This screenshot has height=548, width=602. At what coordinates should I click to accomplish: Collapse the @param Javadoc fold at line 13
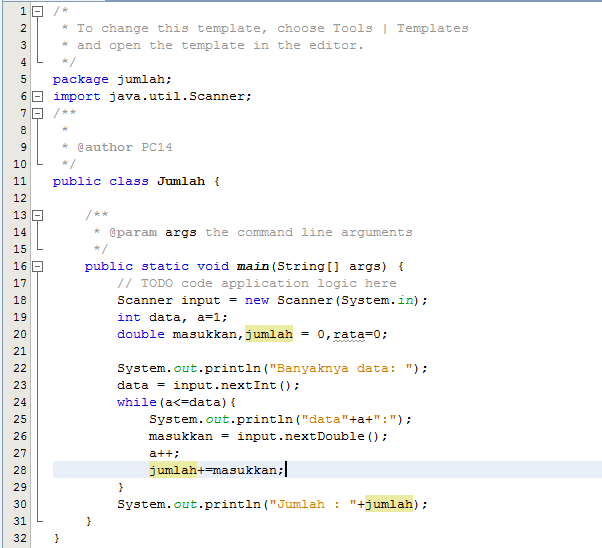point(37,215)
